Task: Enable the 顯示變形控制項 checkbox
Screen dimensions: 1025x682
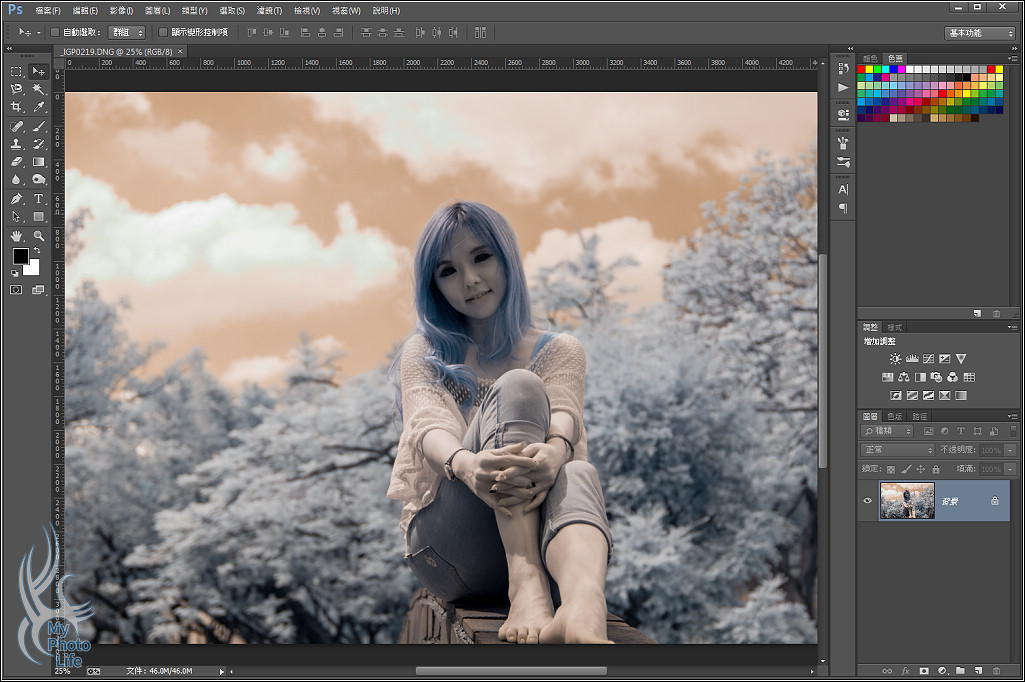Action: tap(163, 32)
